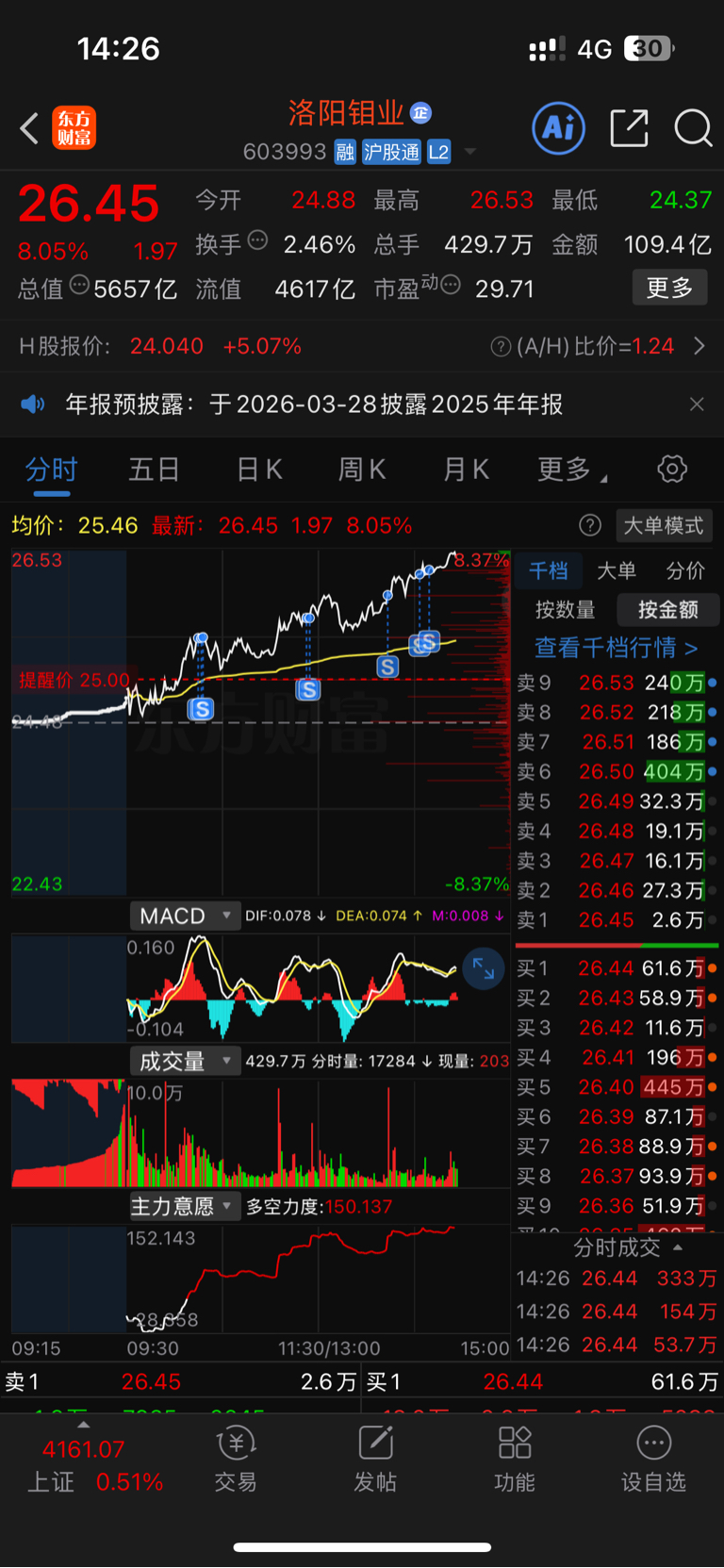Viewport: 724px width, 1568px height.
Task: Open the A/H ratio help icon
Action: click(x=501, y=347)
